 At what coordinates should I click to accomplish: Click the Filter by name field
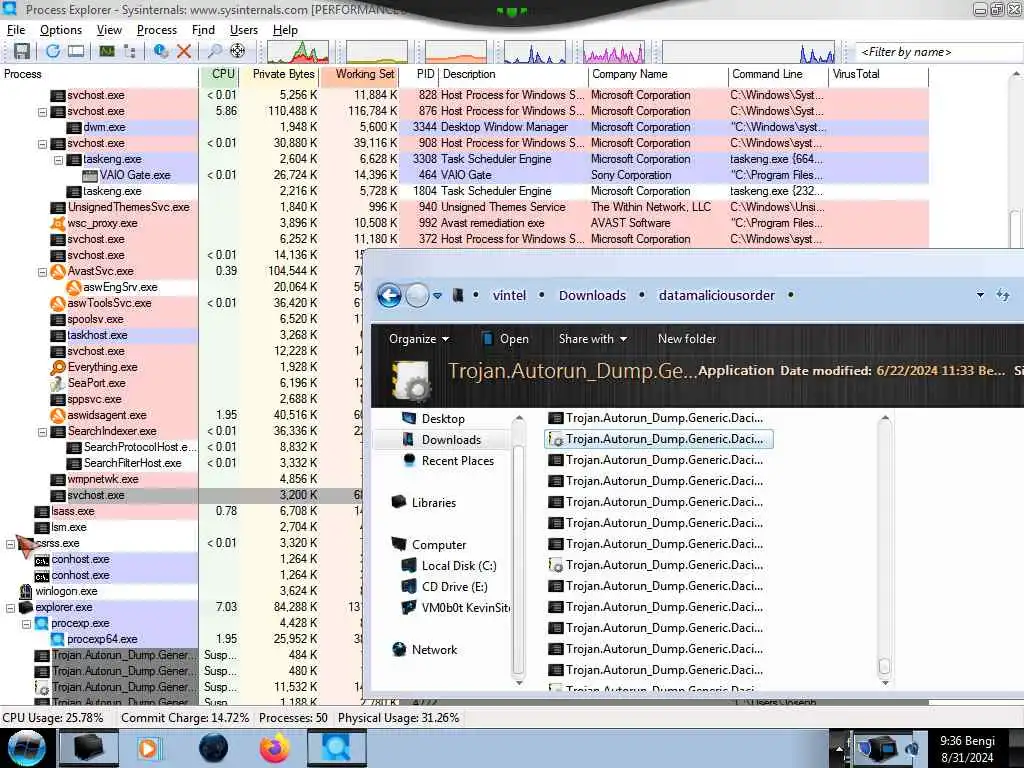[938, 52]
